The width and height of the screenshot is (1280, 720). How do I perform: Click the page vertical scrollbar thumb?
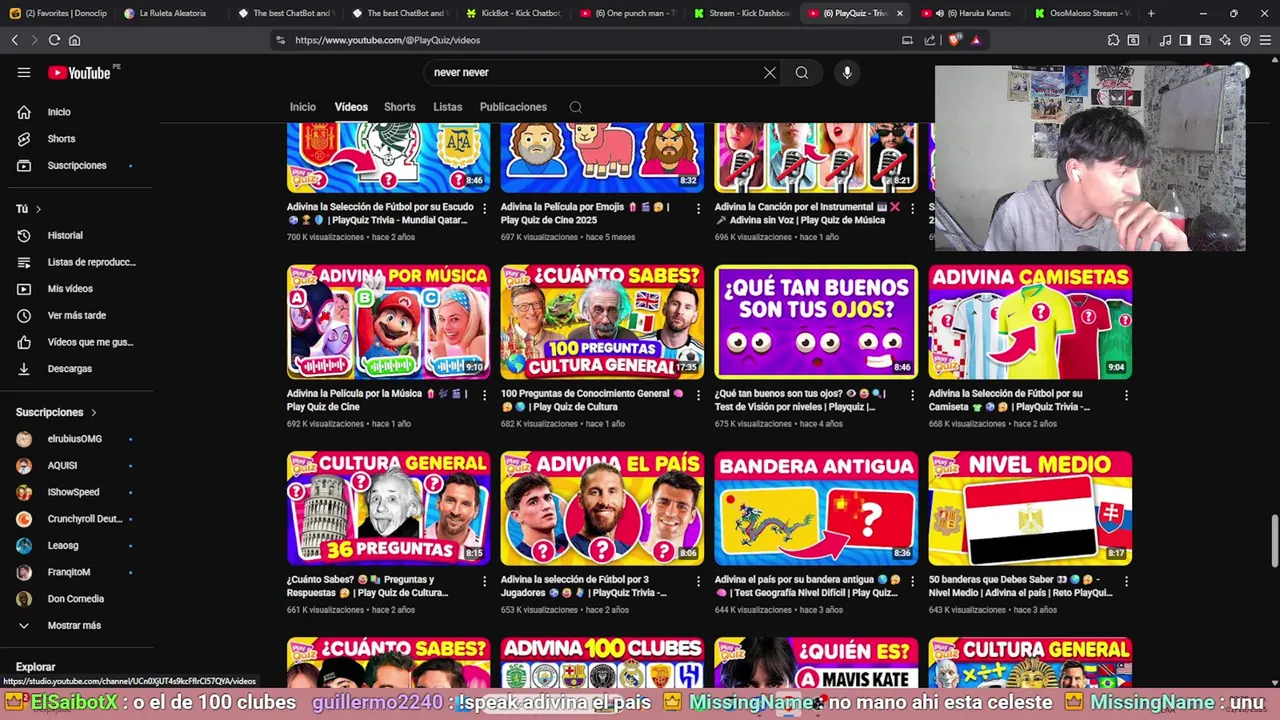[1274, 541]
